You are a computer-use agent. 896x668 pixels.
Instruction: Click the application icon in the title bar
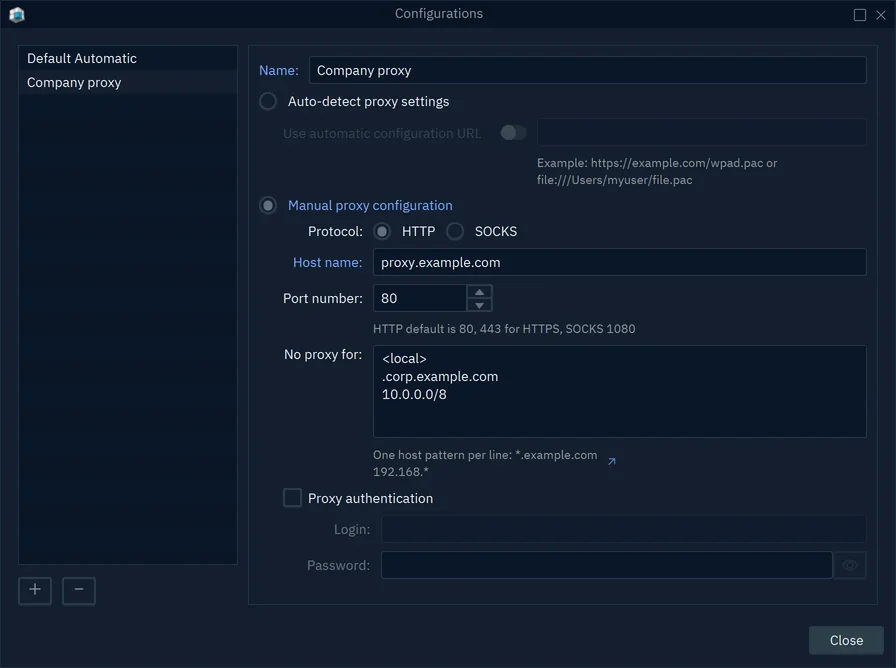click(x=17, y=14)
